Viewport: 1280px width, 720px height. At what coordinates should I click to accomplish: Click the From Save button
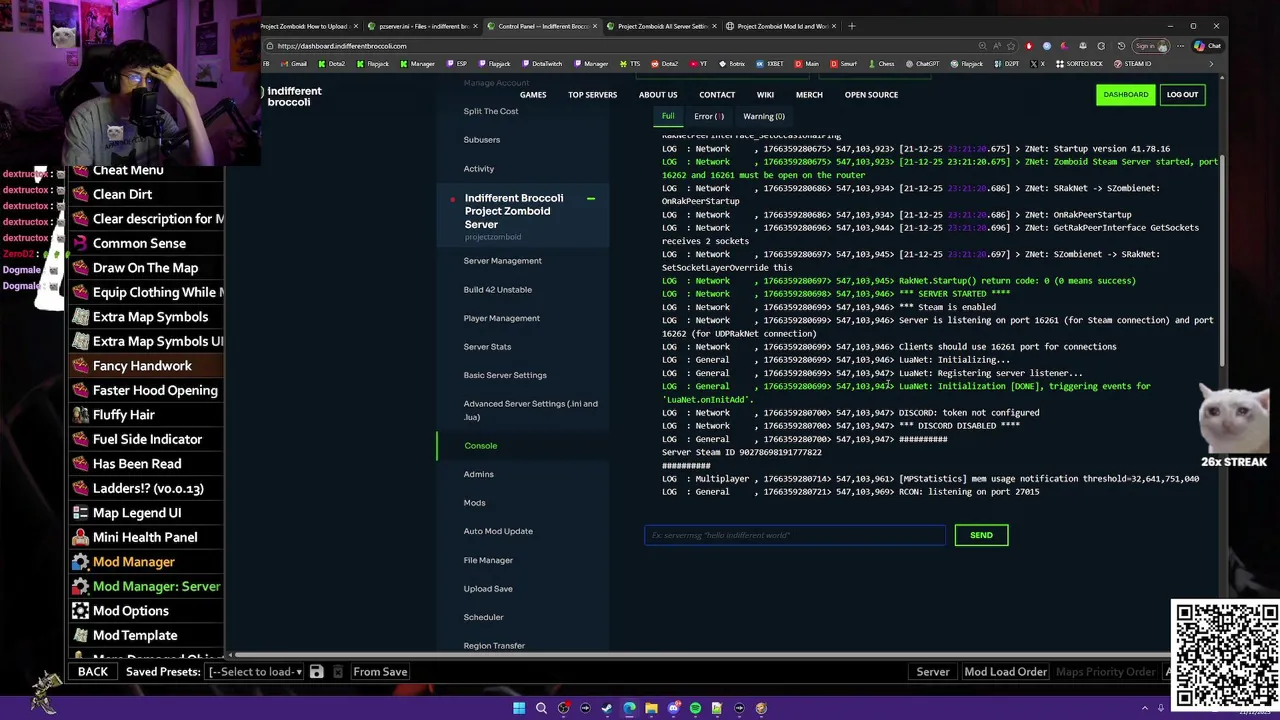pos(380,672)
